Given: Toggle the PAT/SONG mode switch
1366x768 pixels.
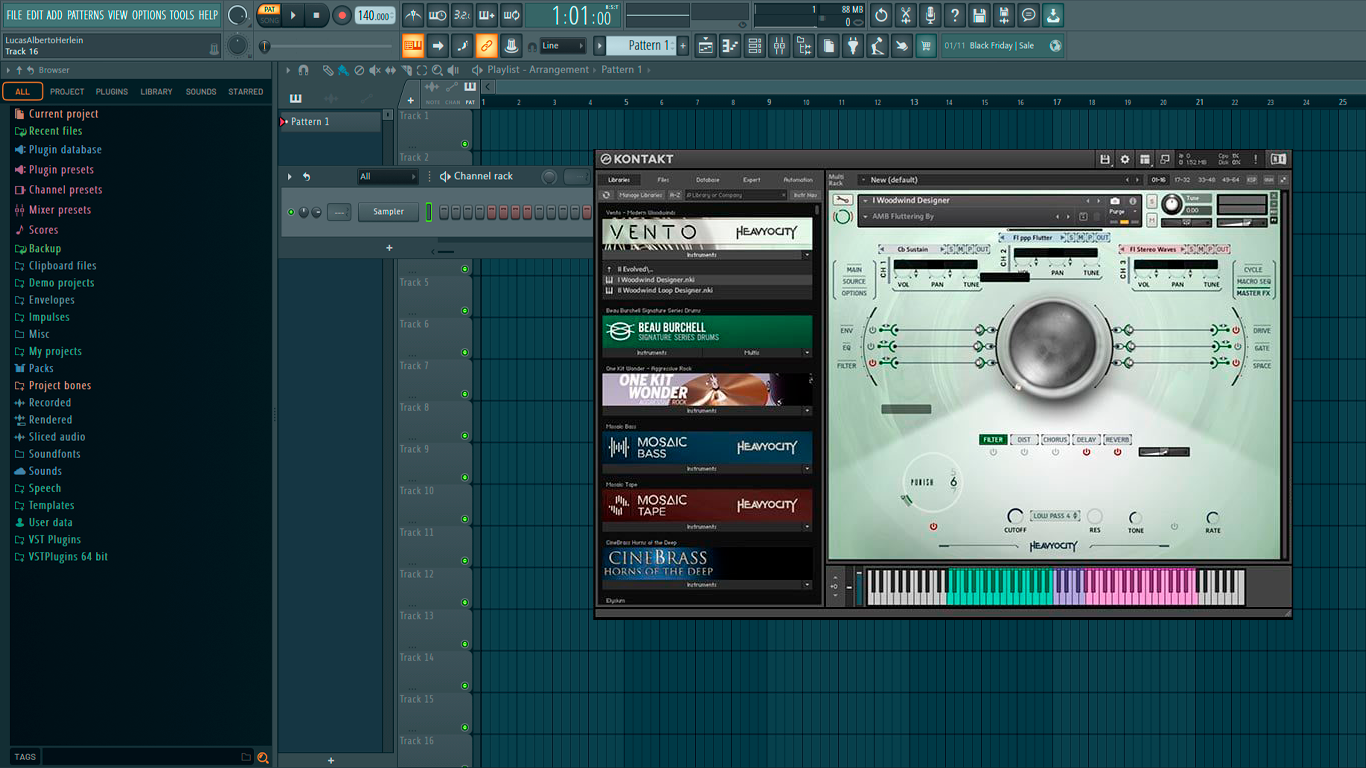Looking at the screenshot, I should coord(269,15).
